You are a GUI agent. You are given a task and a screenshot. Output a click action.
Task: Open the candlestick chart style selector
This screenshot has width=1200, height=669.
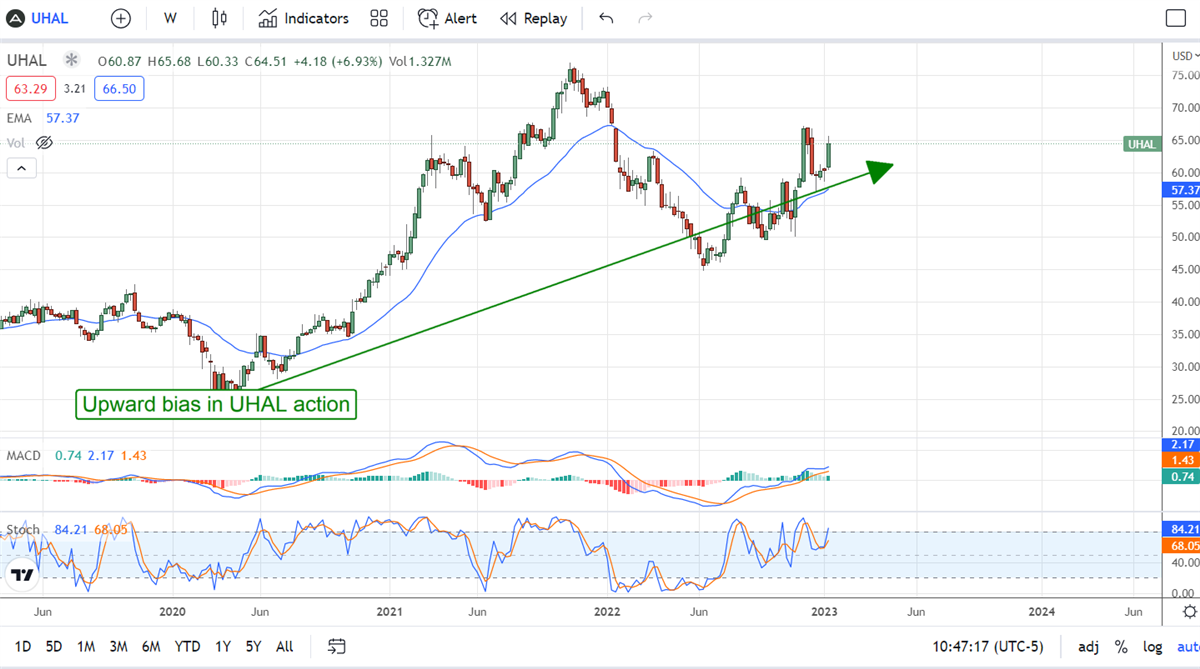click(220, 18)
